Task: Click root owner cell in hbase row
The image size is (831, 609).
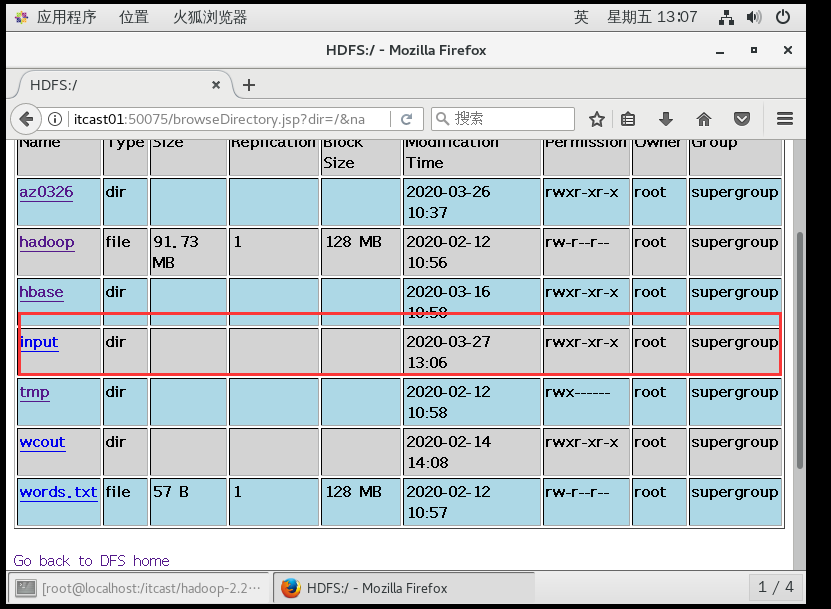Action: tap(659, 302)
